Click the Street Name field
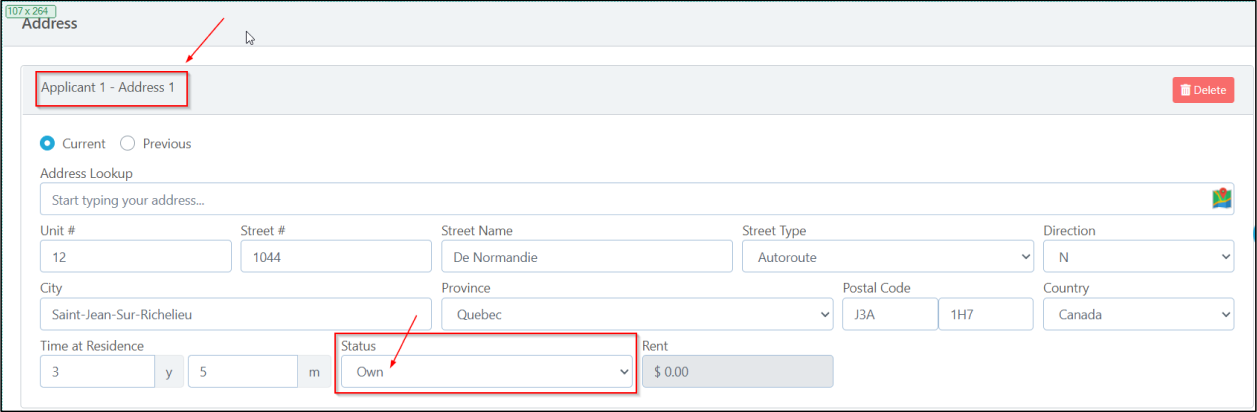 click(x=586, y=257)
